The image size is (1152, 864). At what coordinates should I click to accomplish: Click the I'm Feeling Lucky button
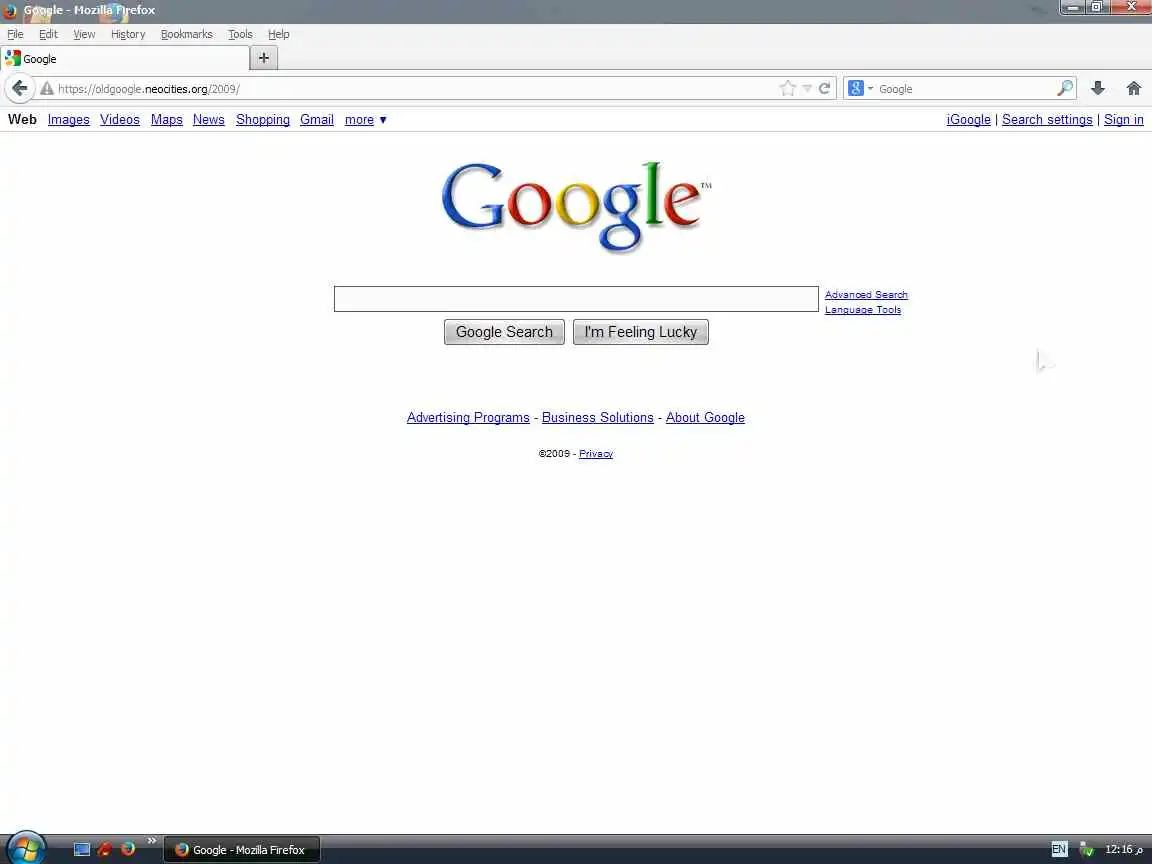[641, 332]
